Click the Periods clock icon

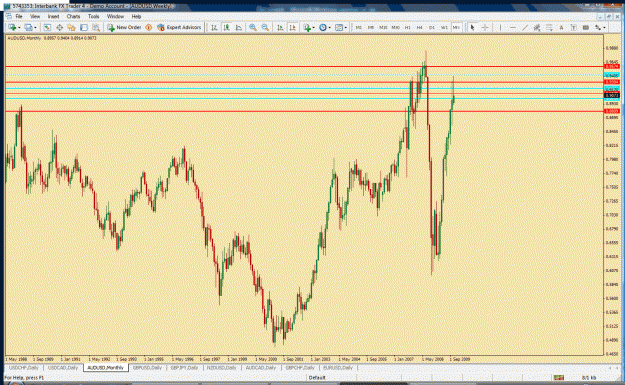coord(322,28)
